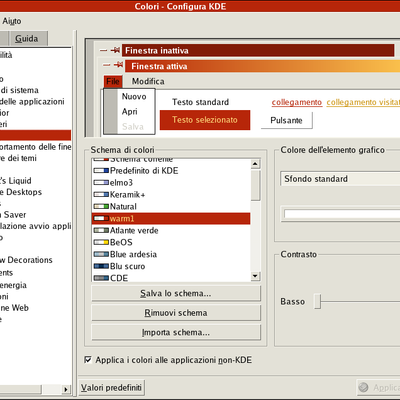Open the energia entry in sidebar
The height and width of the screenshot is (400, 400).
coord(13,285)
